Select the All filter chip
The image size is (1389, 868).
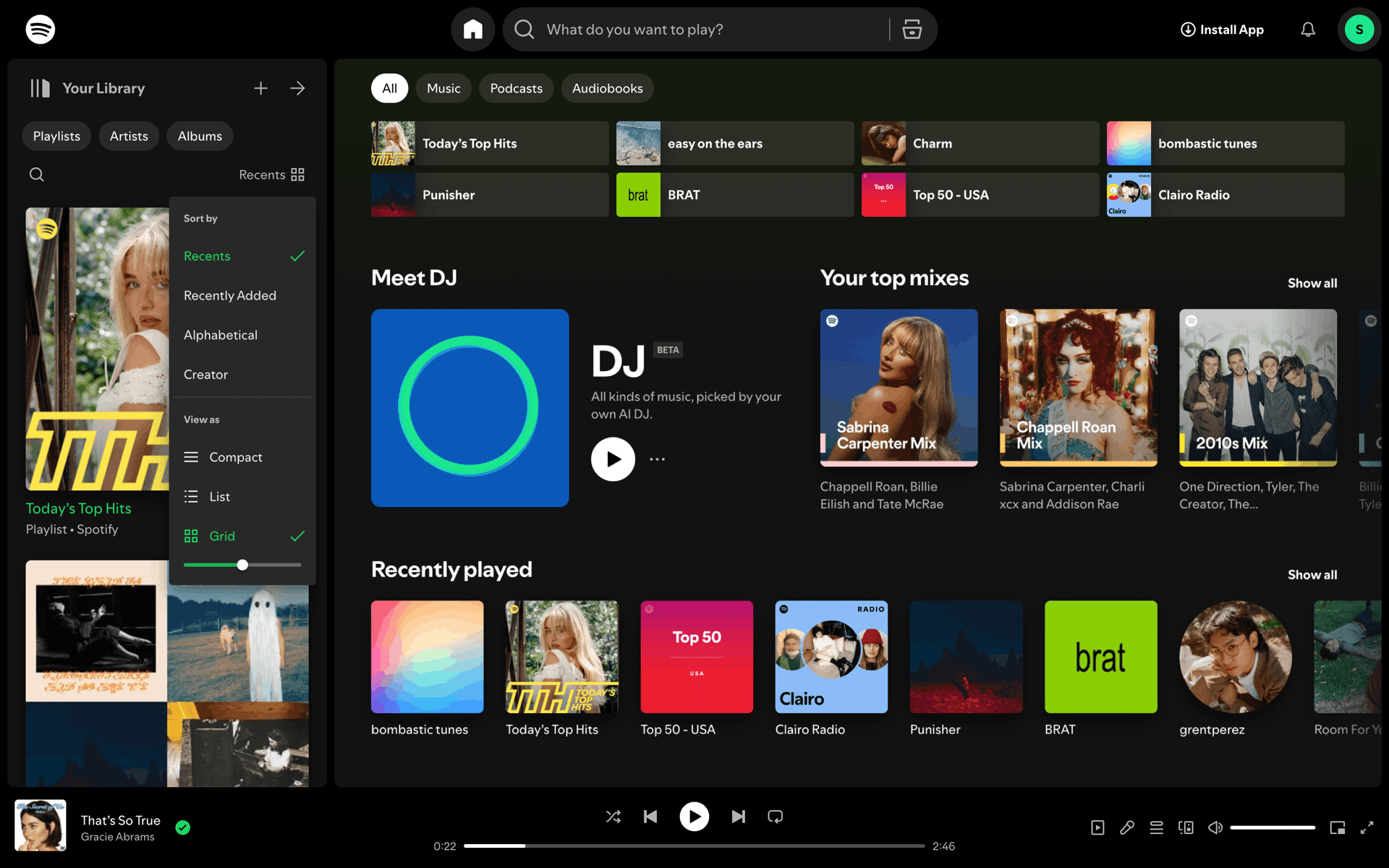(389, 88)
